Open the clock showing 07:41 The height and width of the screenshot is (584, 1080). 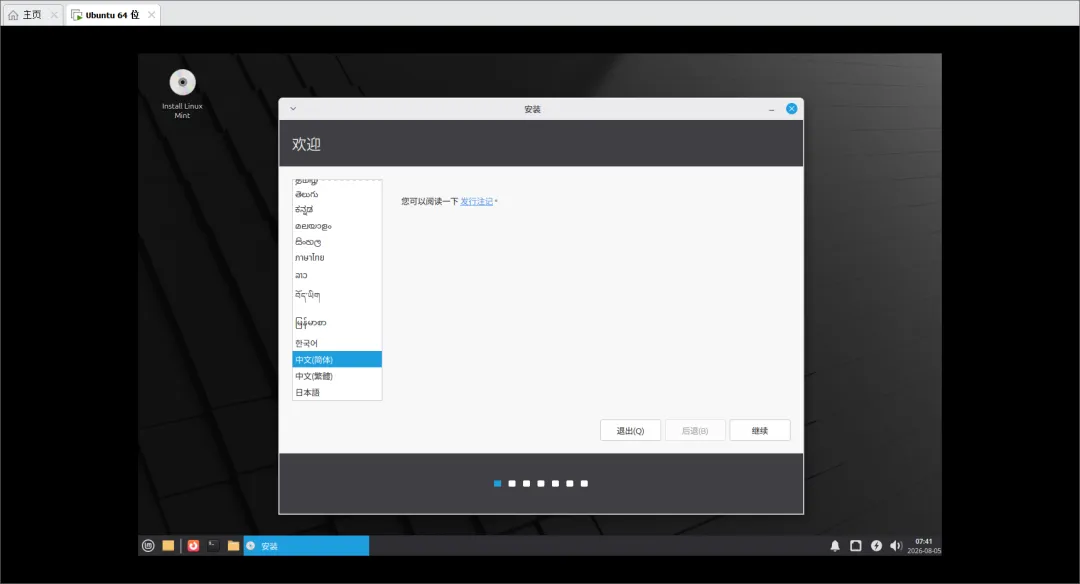[924, 545]
